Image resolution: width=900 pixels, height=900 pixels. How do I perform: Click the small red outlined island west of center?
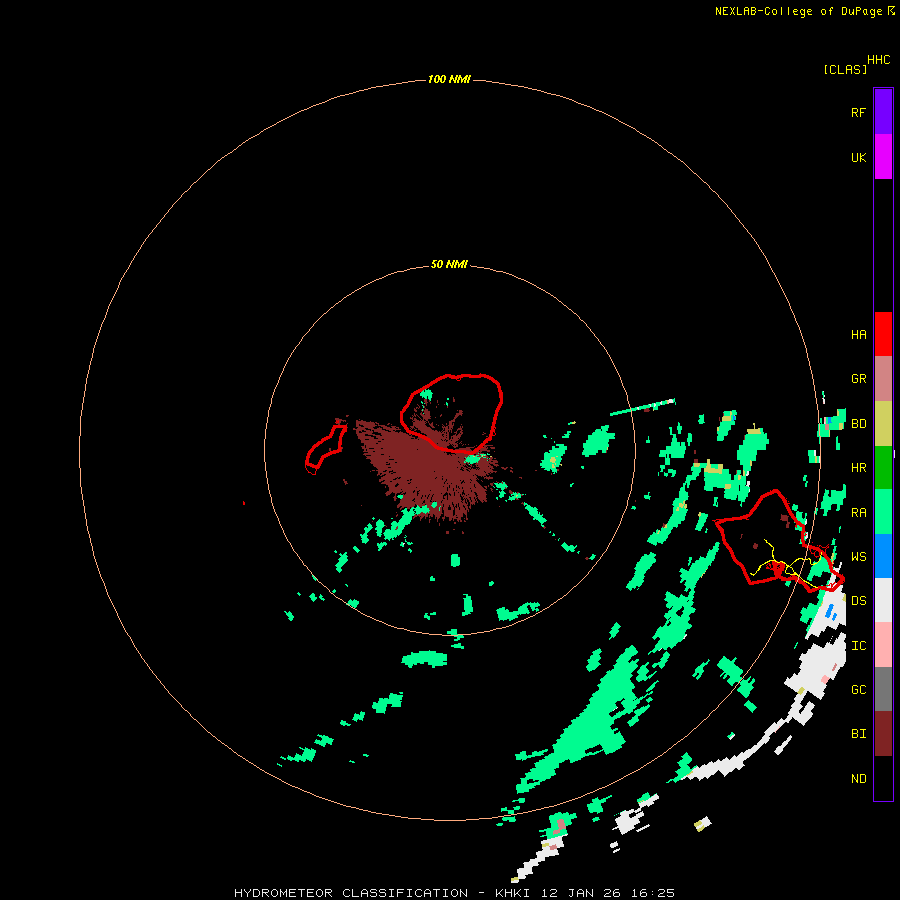click(325, 449)
